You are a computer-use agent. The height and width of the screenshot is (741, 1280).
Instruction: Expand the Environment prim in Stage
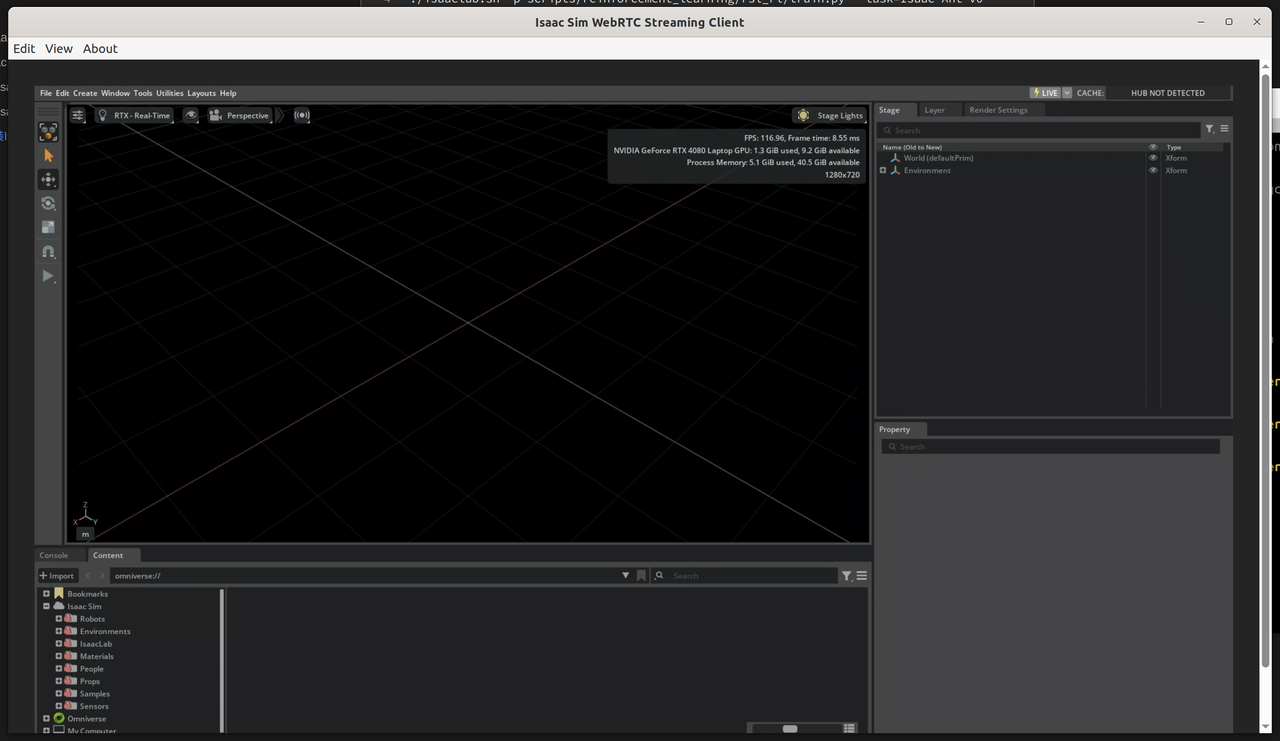[883, 170]
